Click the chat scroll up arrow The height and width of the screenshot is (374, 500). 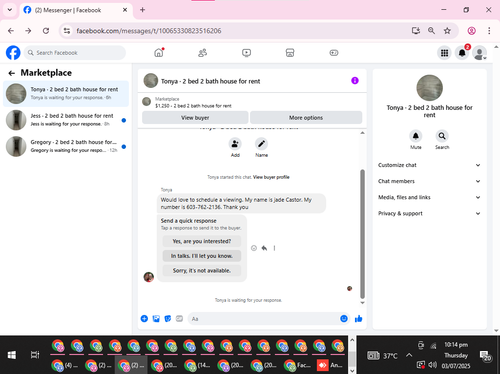pos(363,133)
